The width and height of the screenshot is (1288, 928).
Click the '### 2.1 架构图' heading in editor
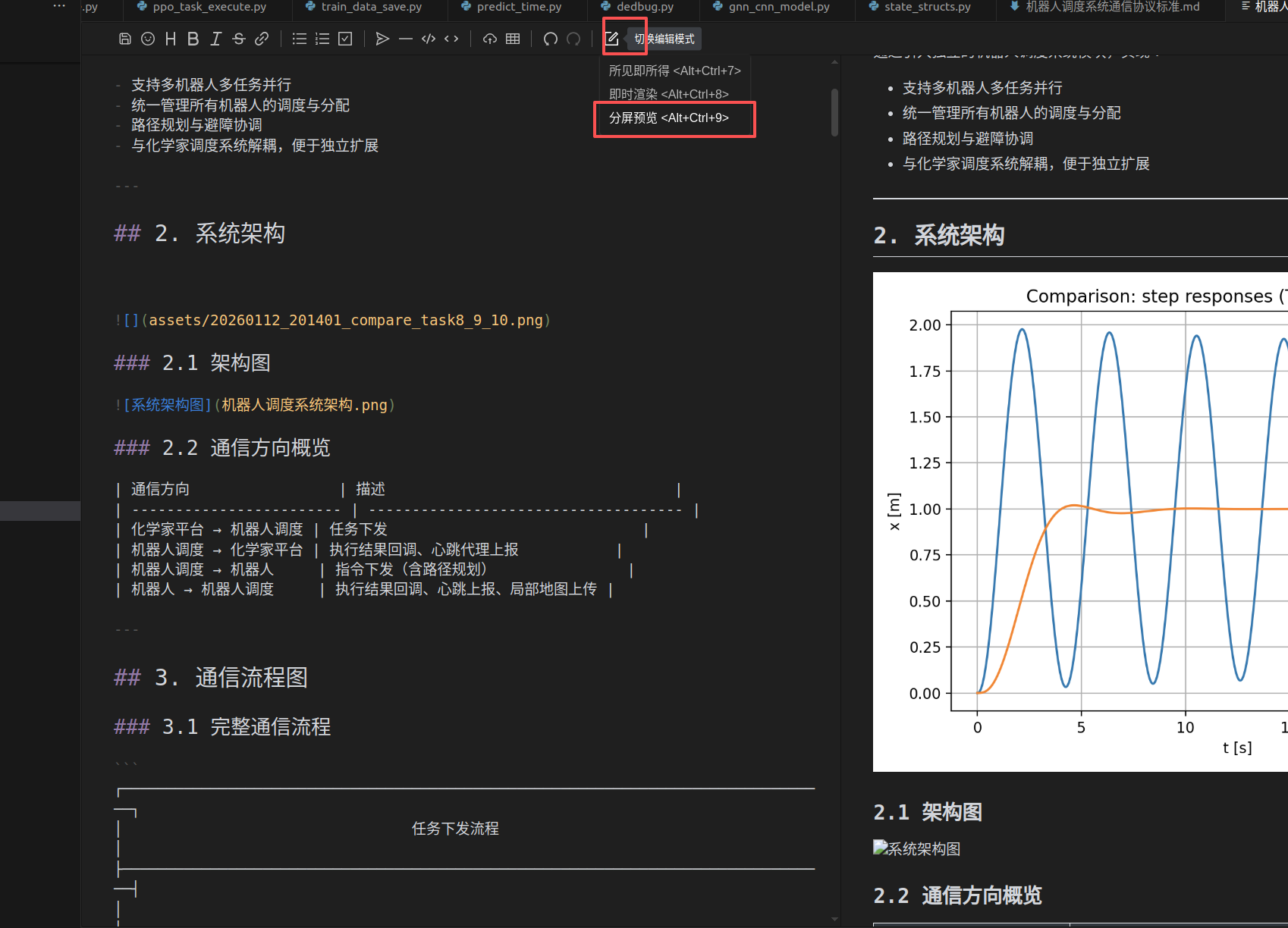[192, 363]
